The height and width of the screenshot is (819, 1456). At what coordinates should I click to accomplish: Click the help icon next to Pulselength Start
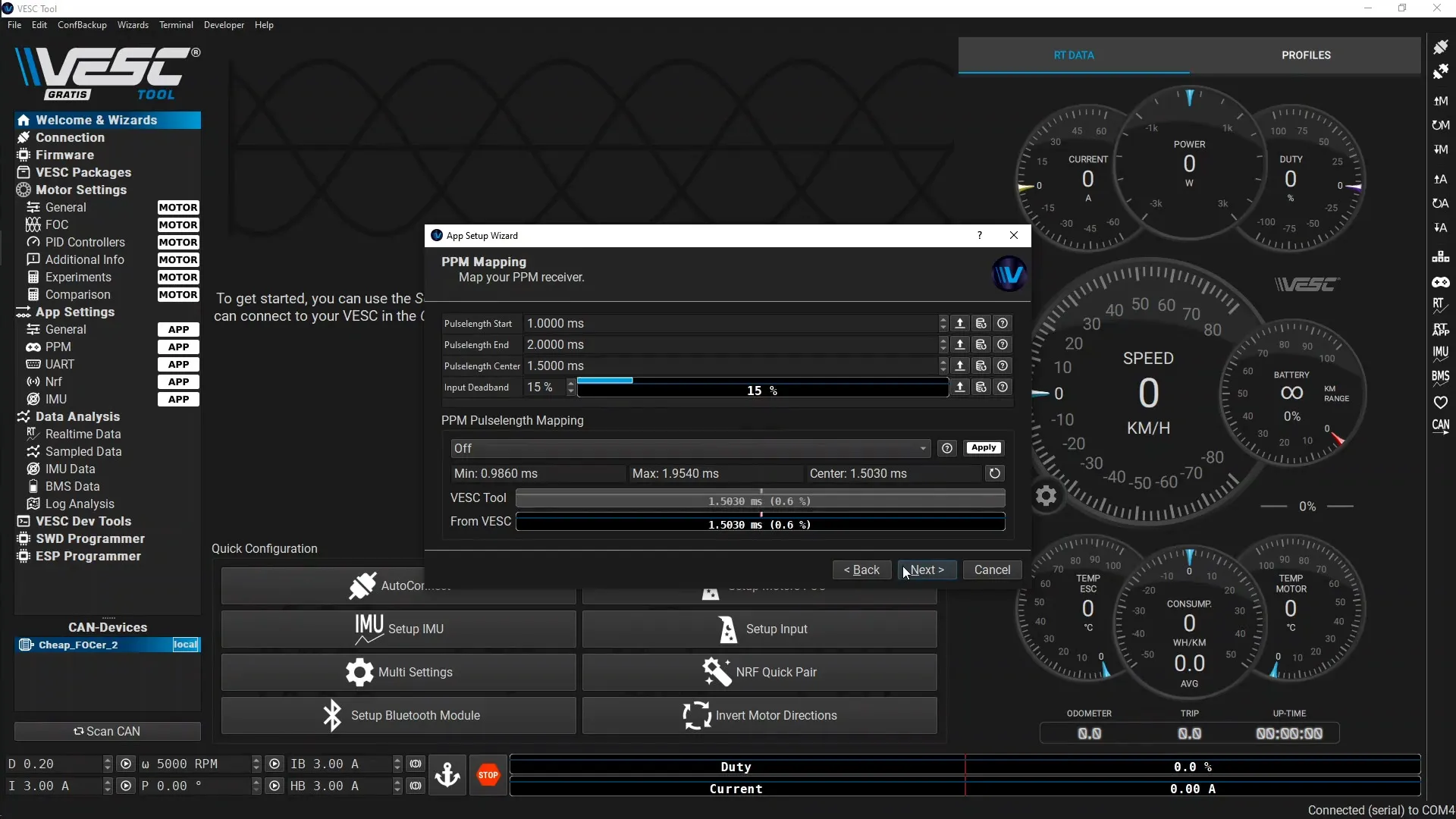(1003, 323)
